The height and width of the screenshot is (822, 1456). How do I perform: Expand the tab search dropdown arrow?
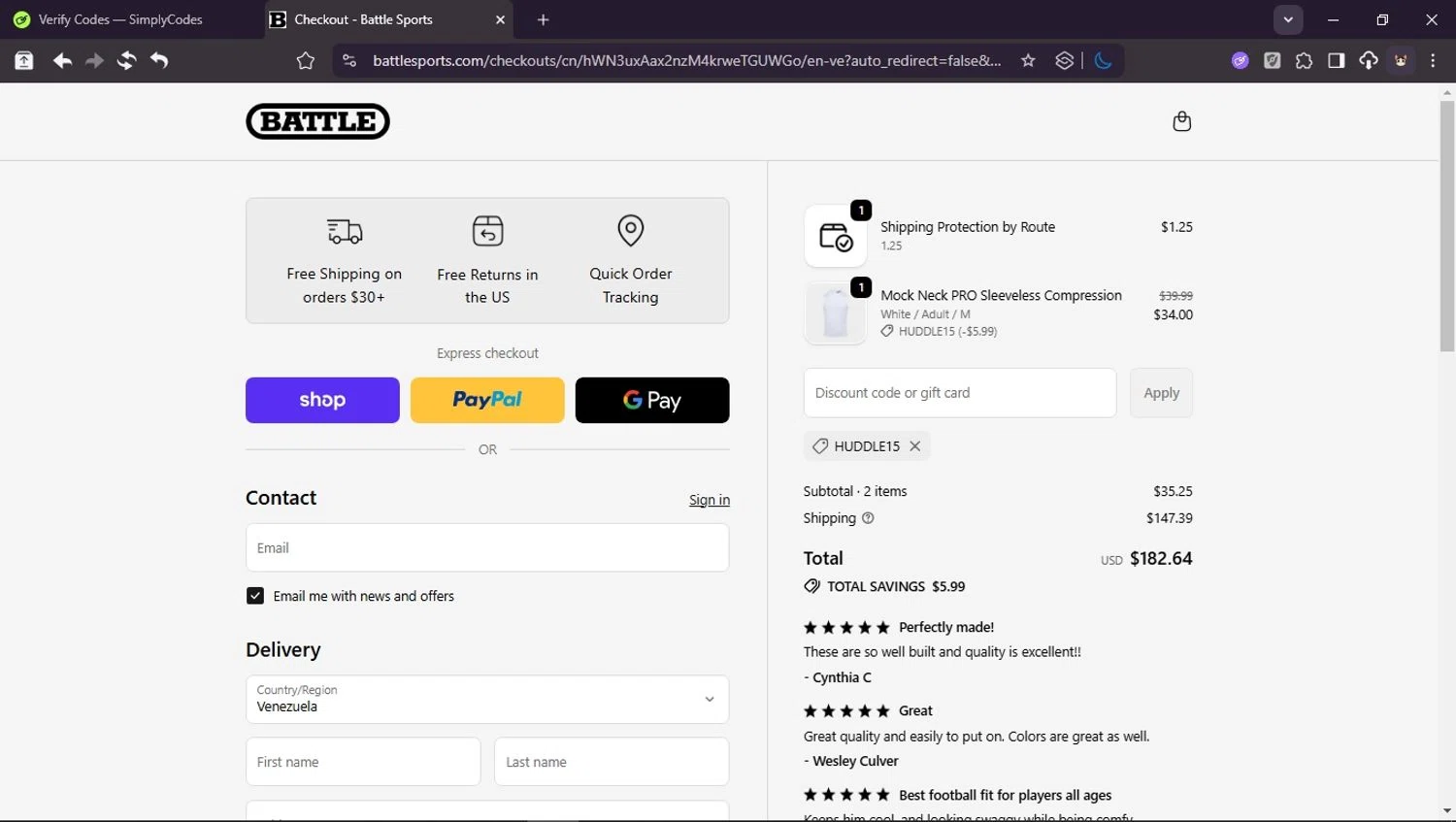1288,19
